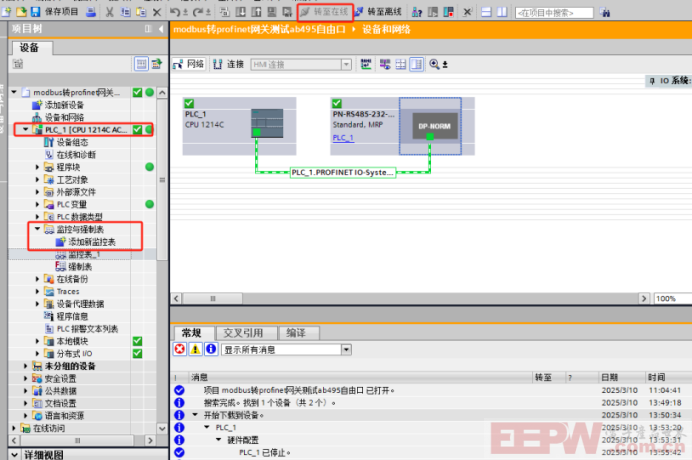This screenshot has height=460, width=692.
Task: Click the cross-reference X icon in toolbar
Action: point(467,12)
